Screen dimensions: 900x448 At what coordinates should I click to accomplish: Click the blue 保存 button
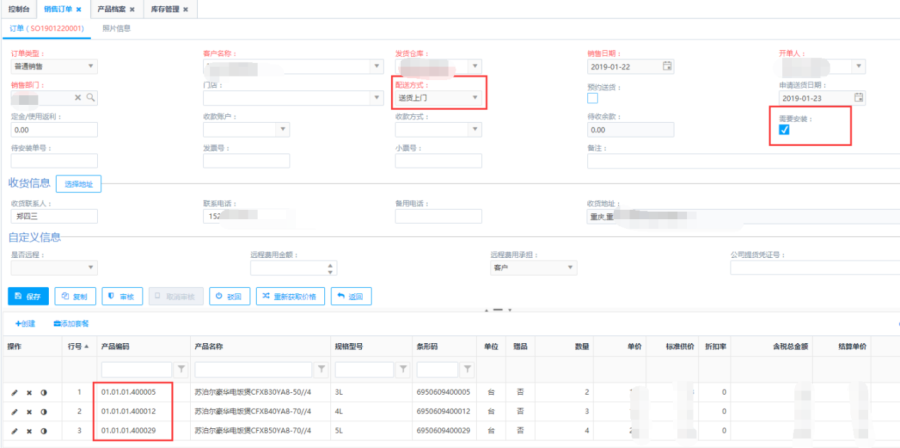point(27,296)
